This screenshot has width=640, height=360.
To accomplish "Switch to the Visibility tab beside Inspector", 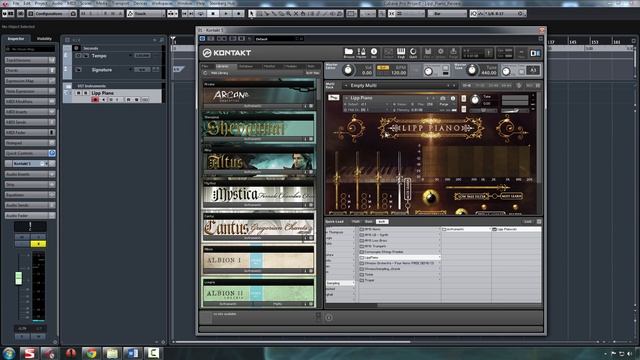I will [x=44, y=39].
